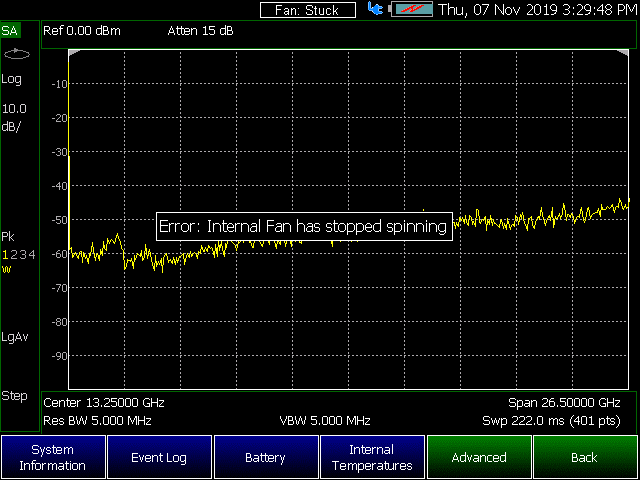Click the Ref 0.00 dBm value
This screenshot has width=640, height=480.
coord(82,31)
